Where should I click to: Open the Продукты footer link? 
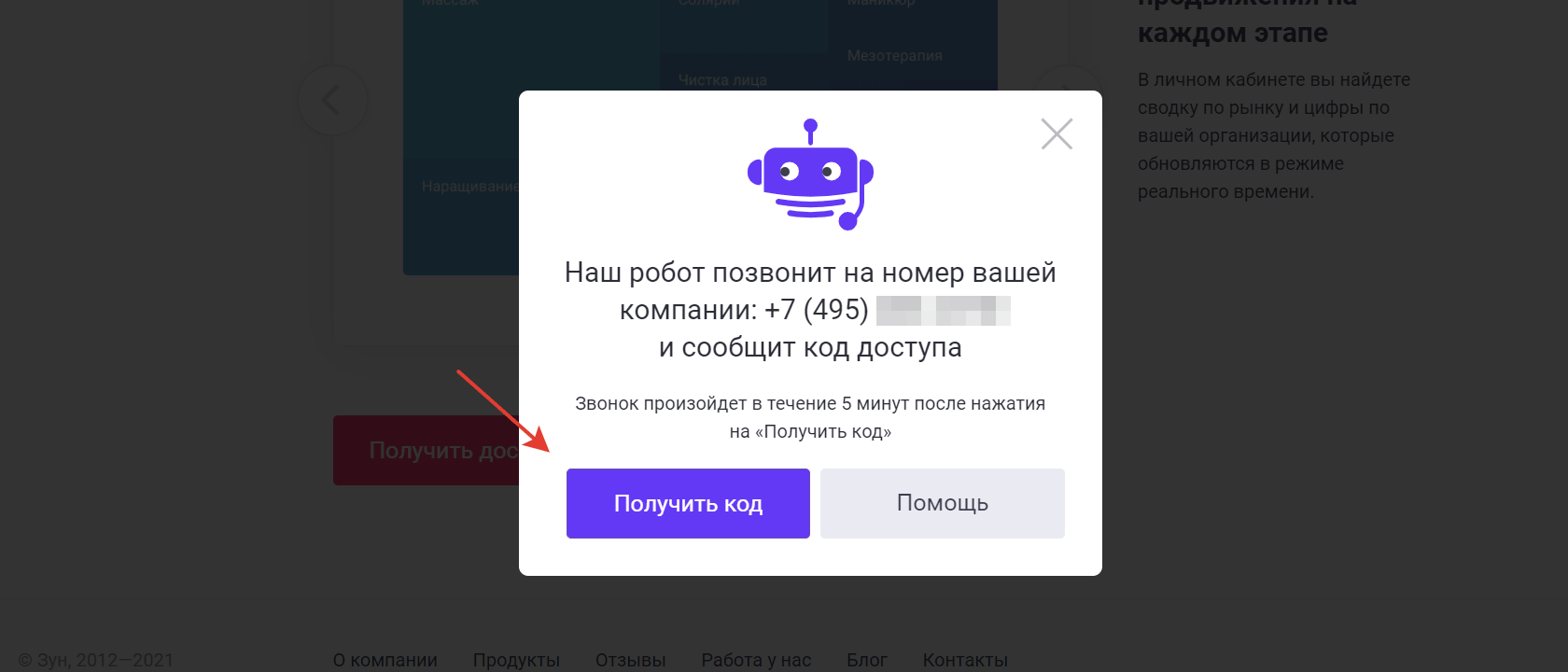click(516, 660)
